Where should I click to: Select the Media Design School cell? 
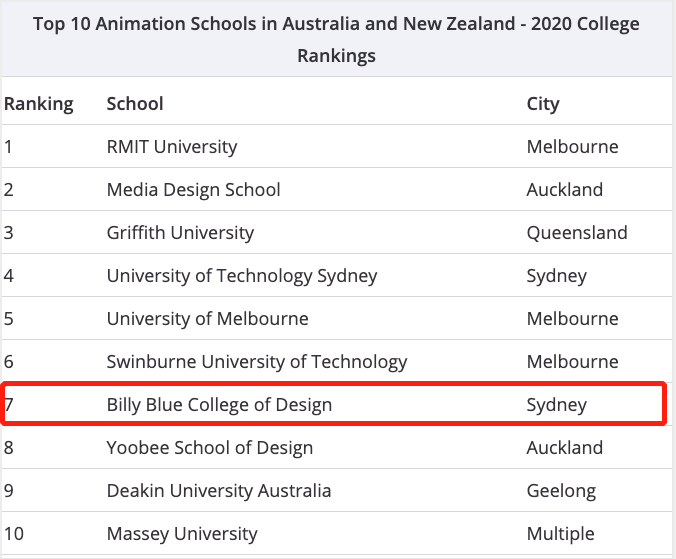coord(193,190)
